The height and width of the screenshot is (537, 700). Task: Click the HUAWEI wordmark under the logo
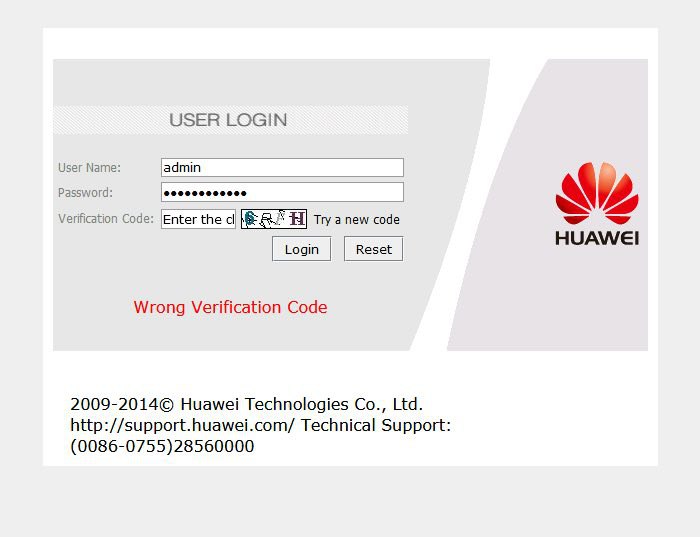click(x=597, y=238)
